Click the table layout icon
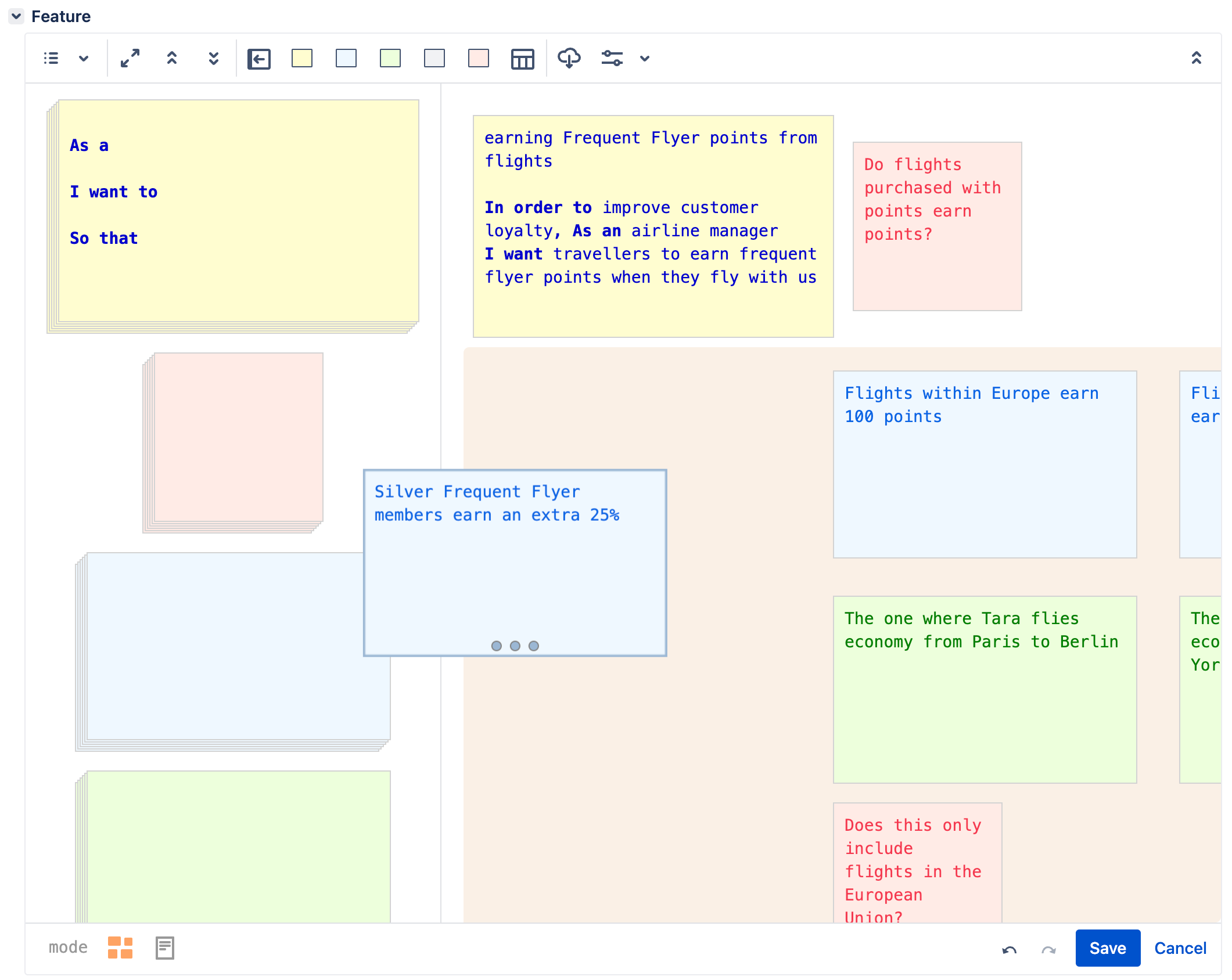The height and width of the screenshot is (980, 1232). tap(522, 59)
